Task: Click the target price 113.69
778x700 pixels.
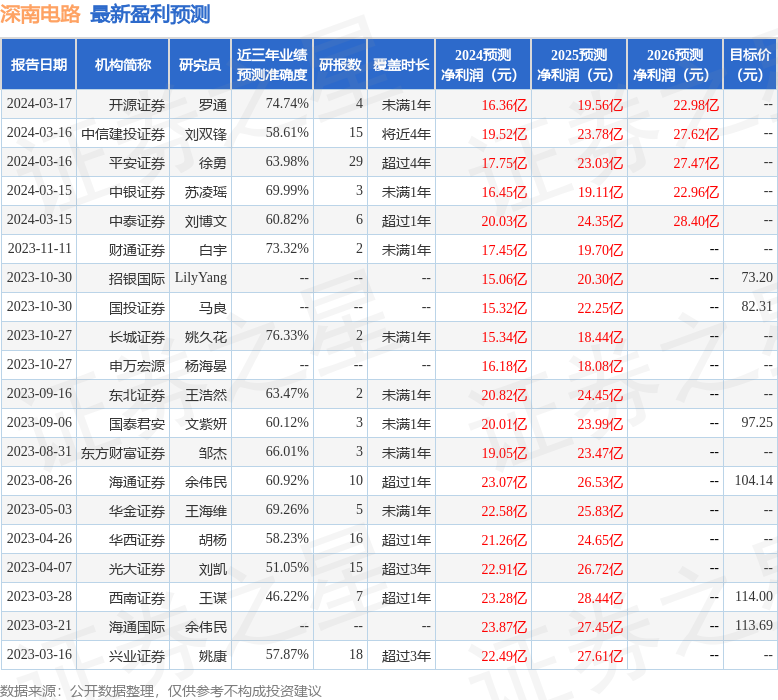Action: pyautogui.click(x=754, y=625)
